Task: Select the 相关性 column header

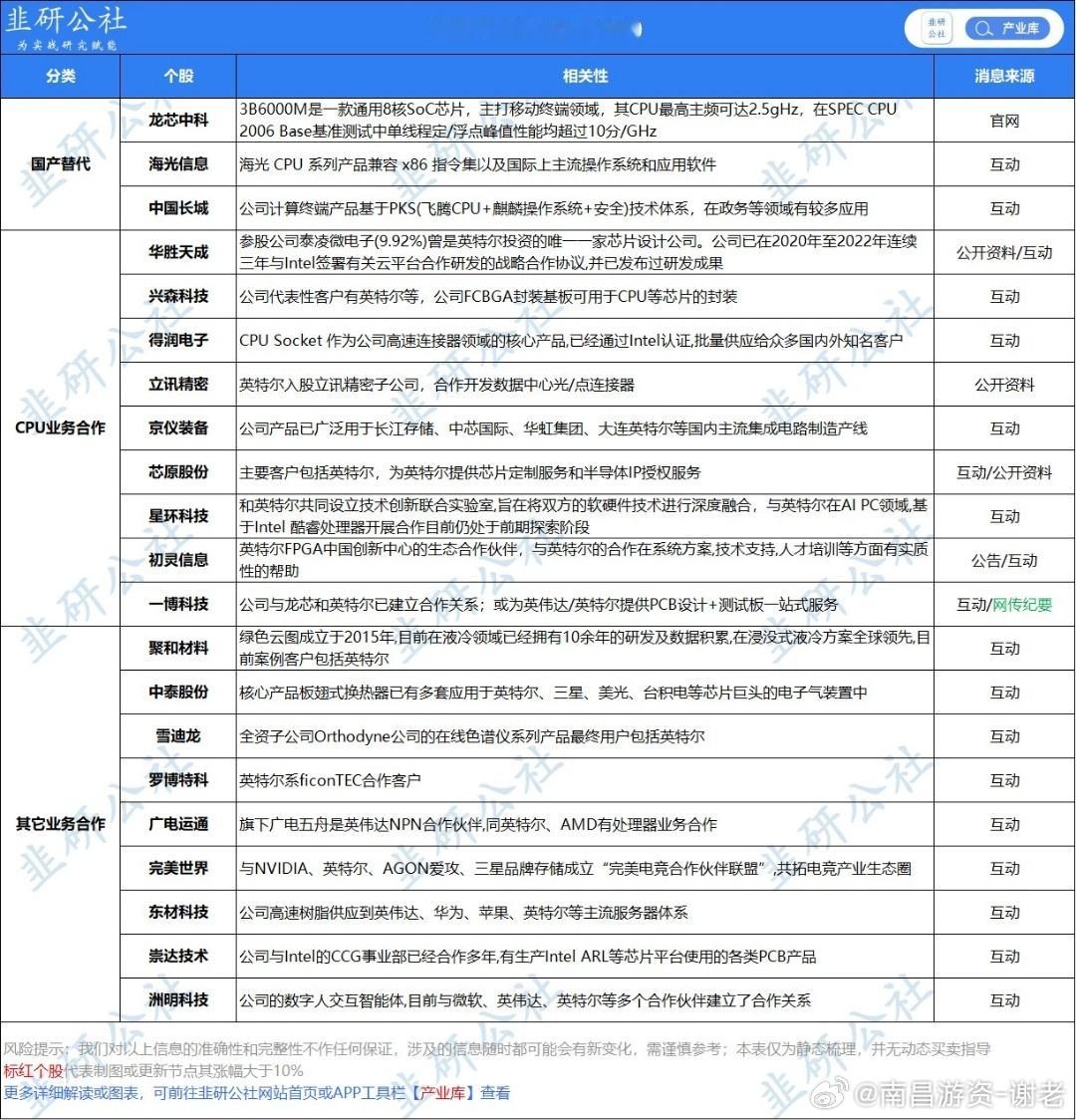Action: [585, 76]
